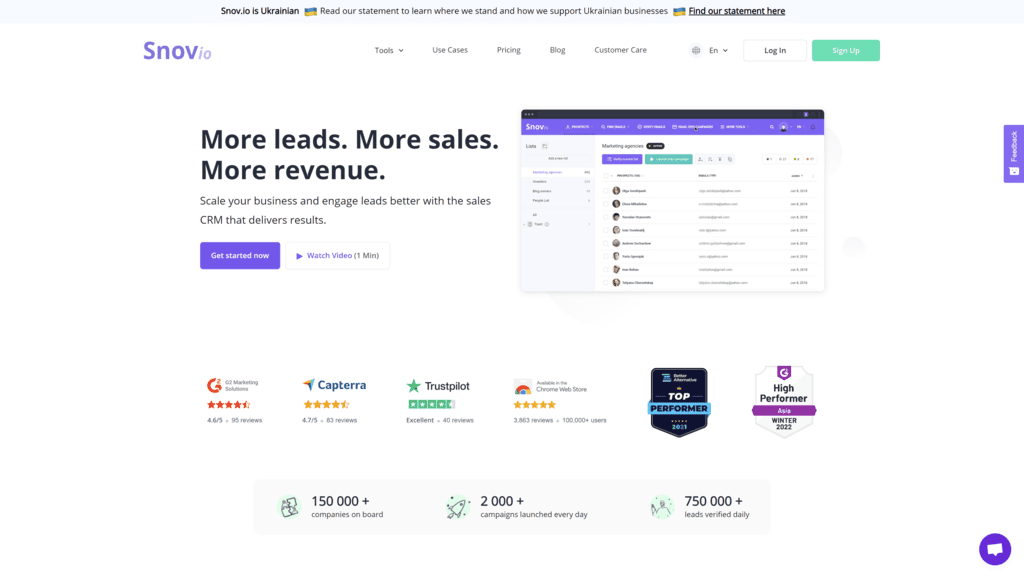Click the Chrome Web Store logo
The width and height of the screenshot is (1024, 576).
pyautogui.click(x=551, y=387)
